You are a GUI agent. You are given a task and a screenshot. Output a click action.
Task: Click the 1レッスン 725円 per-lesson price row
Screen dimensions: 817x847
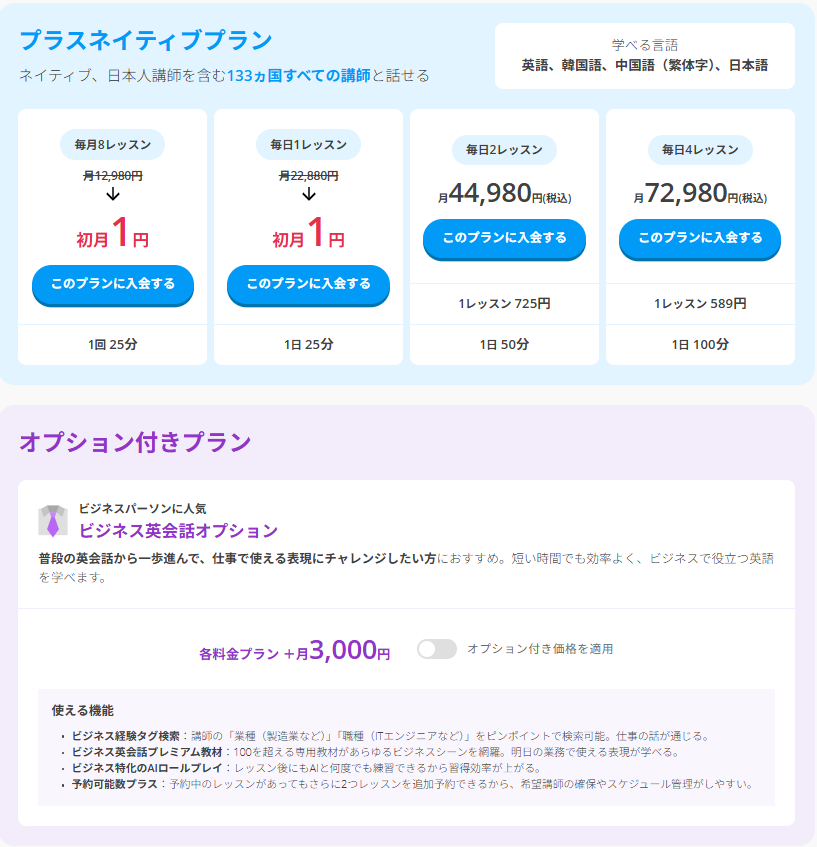504,304
